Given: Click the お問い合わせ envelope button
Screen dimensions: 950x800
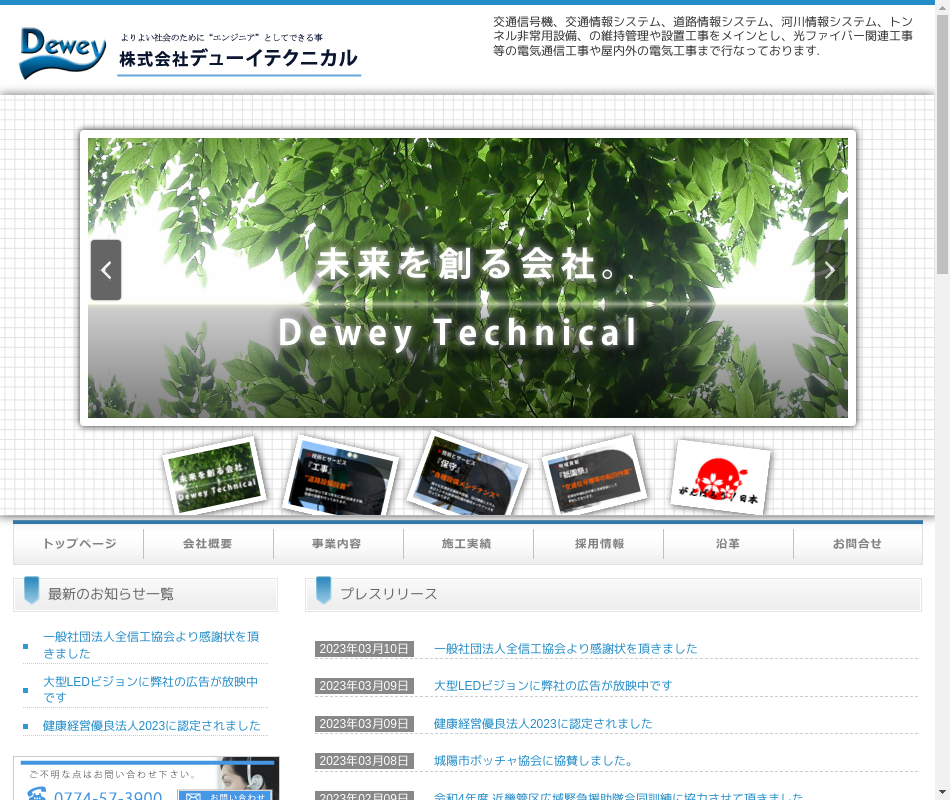Looking at the screenshot, I should click(225, 796).
